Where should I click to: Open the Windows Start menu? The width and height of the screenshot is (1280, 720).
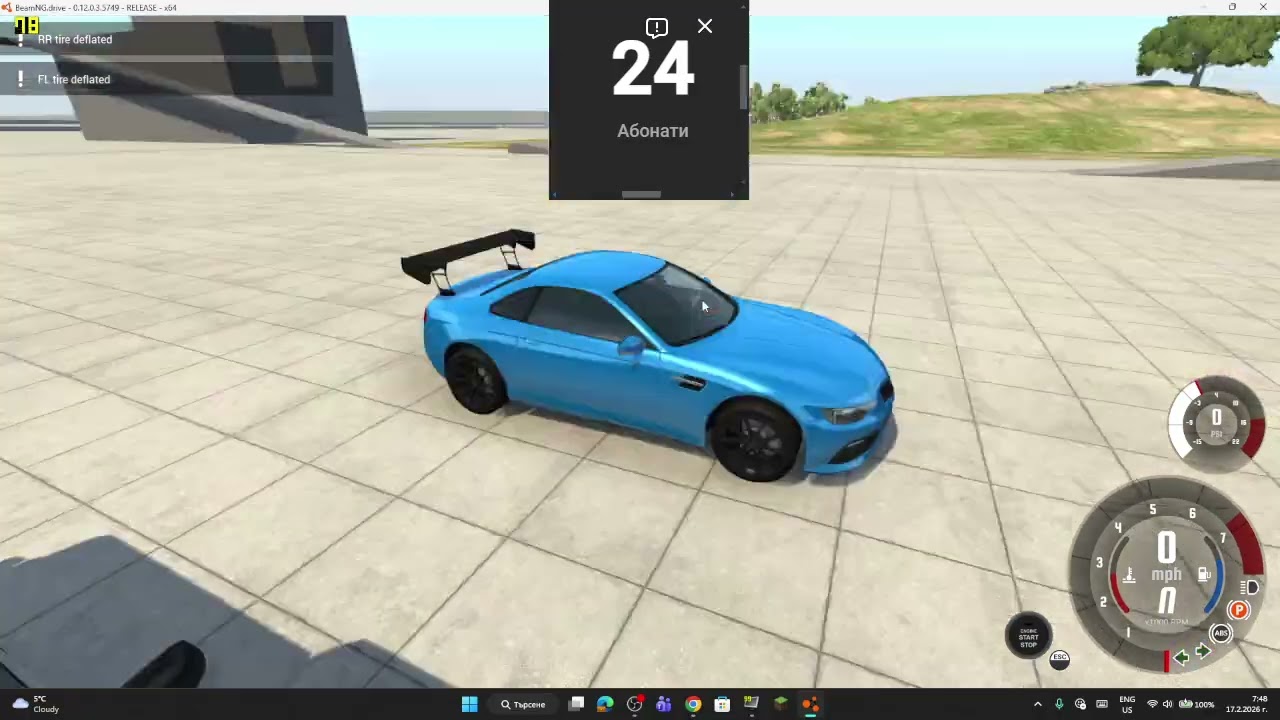tap(469, 704)
